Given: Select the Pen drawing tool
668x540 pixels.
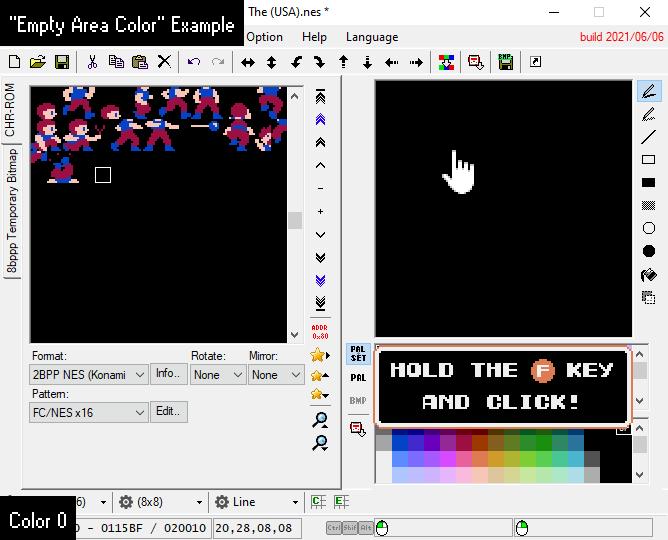Looking at the screenshot, I should 649,91.
